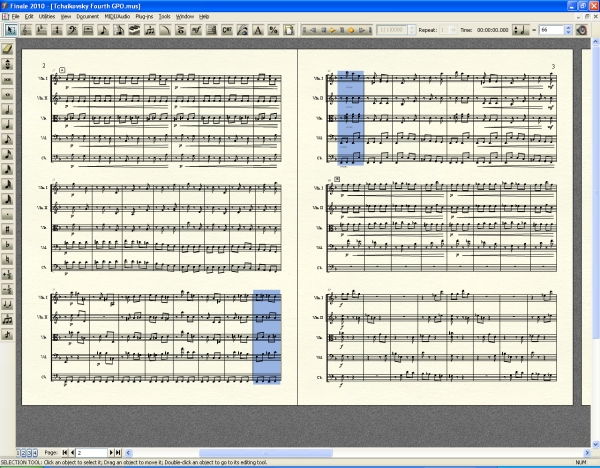Click the measure counter stepper
This screenshot has width=600, height=468.
click(412, 30)
